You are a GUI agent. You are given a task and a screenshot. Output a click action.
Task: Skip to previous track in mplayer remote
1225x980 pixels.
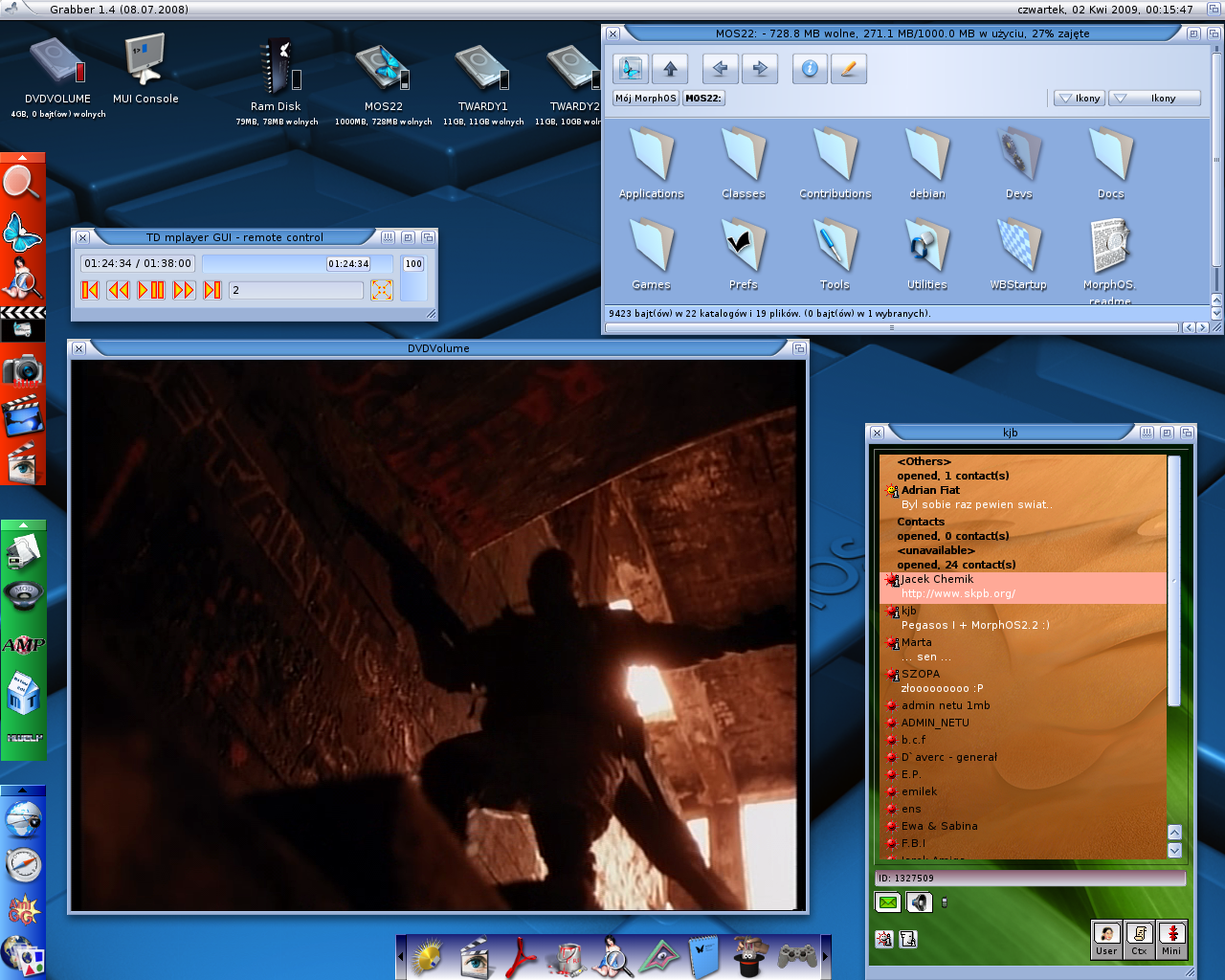(x=90, y=290)
